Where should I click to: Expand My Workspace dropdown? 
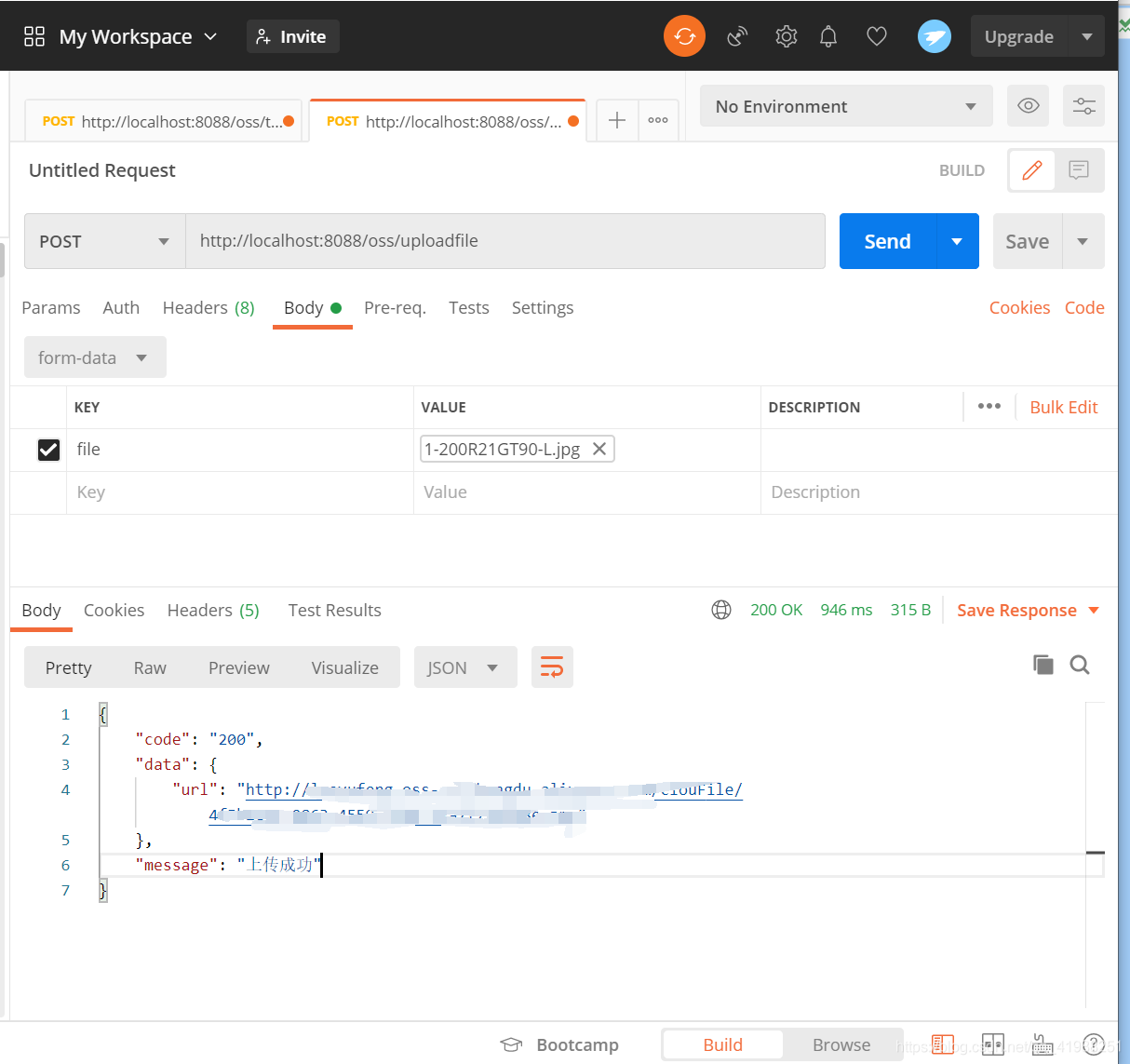pos(210,36)
